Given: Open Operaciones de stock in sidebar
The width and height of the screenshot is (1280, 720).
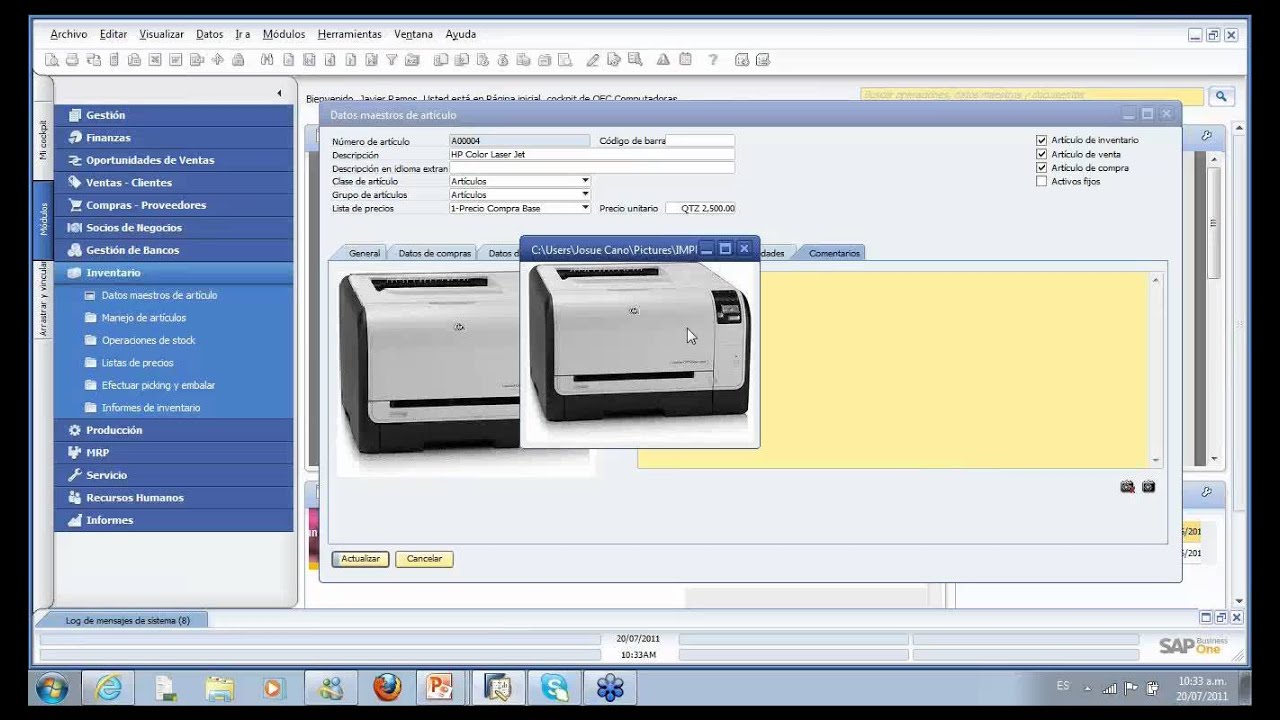Looking at the screenshot, I should click(148, 340).
